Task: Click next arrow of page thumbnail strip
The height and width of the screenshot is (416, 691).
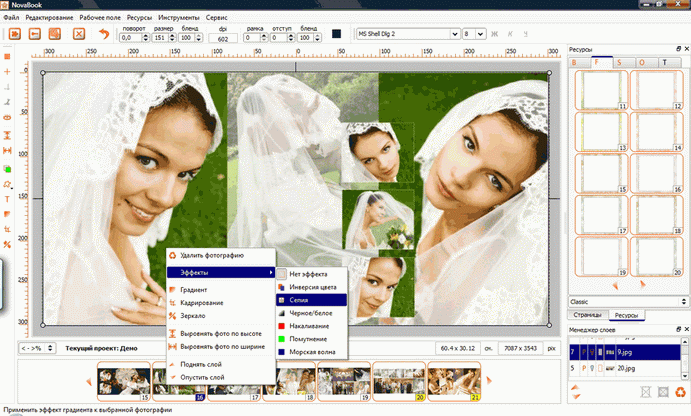Action: pyautogui.click(x=489, y=380)
